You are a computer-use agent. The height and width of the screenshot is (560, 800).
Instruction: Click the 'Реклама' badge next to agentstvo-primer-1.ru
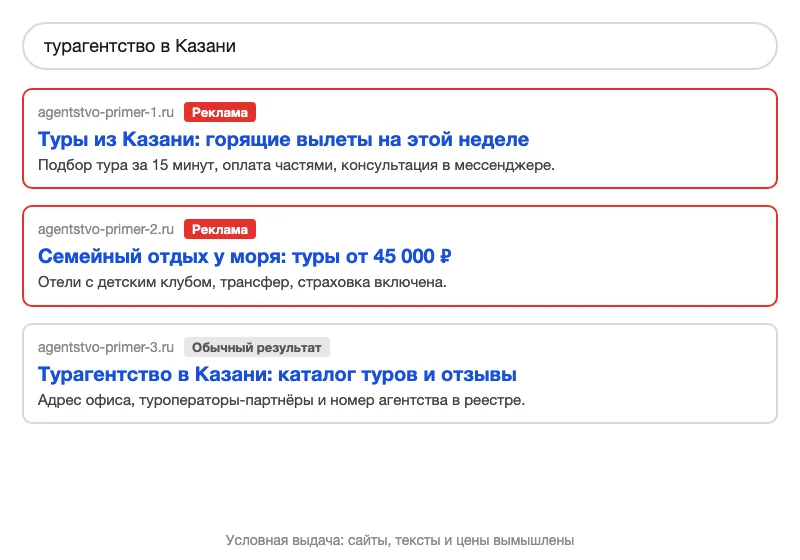[x=220, y=112]
